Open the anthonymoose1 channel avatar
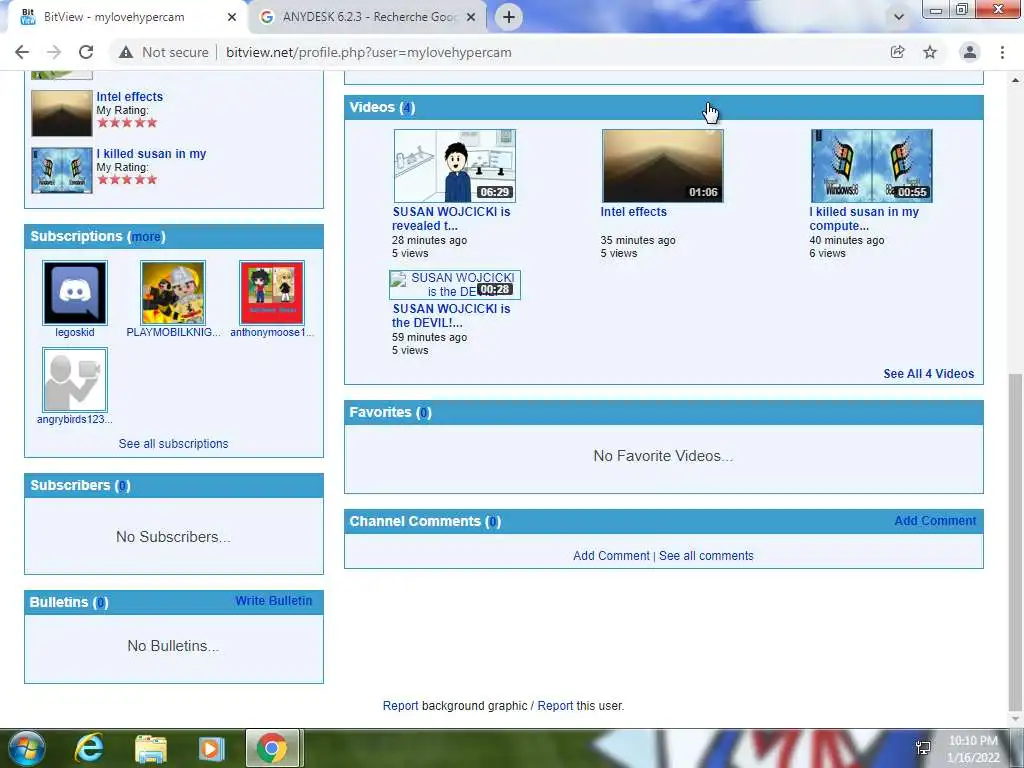This screenshot has width=1024, height=768. coord(272,293)
